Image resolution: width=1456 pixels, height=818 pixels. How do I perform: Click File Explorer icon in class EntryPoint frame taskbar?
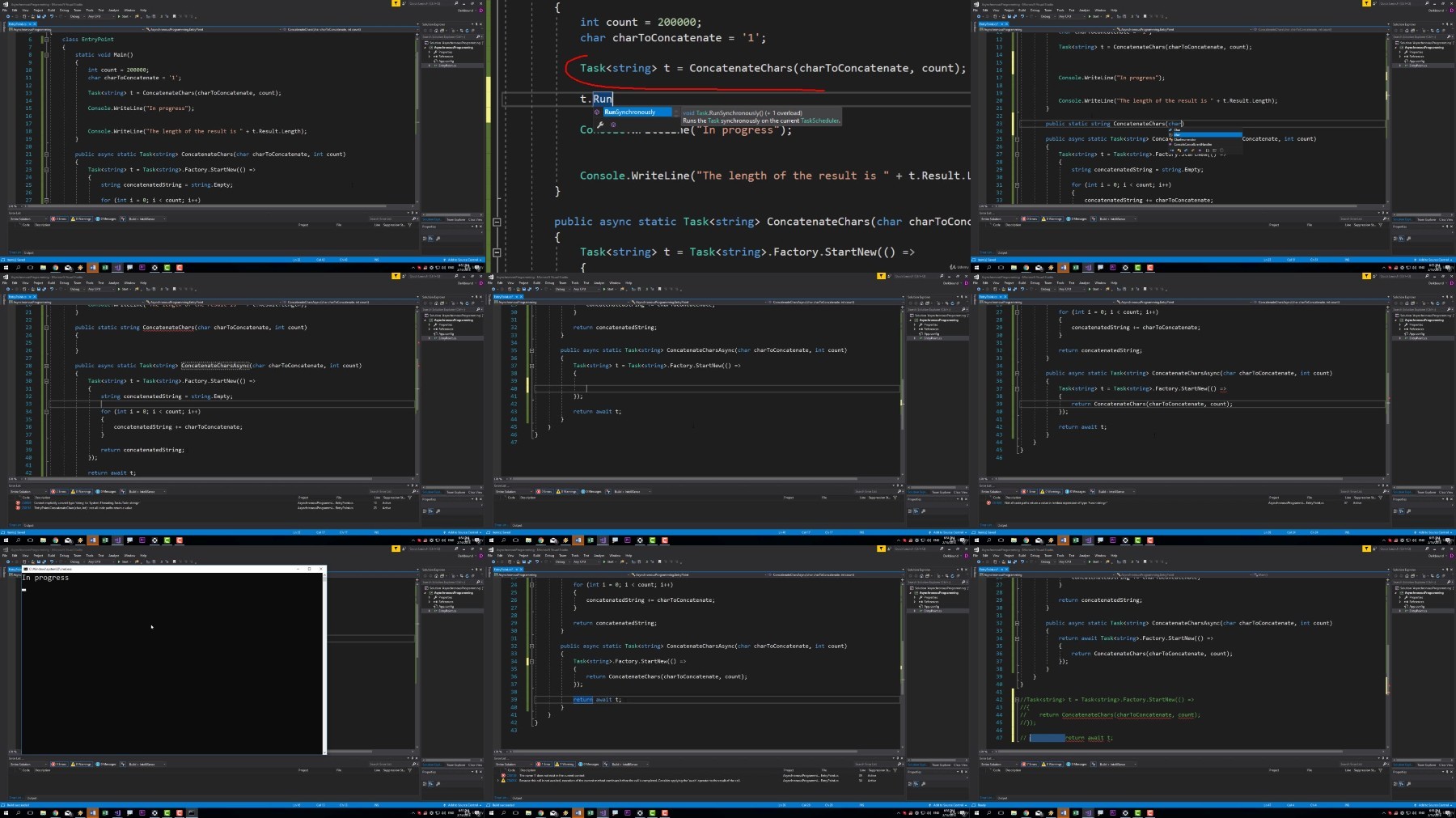[x=43, y=268]
